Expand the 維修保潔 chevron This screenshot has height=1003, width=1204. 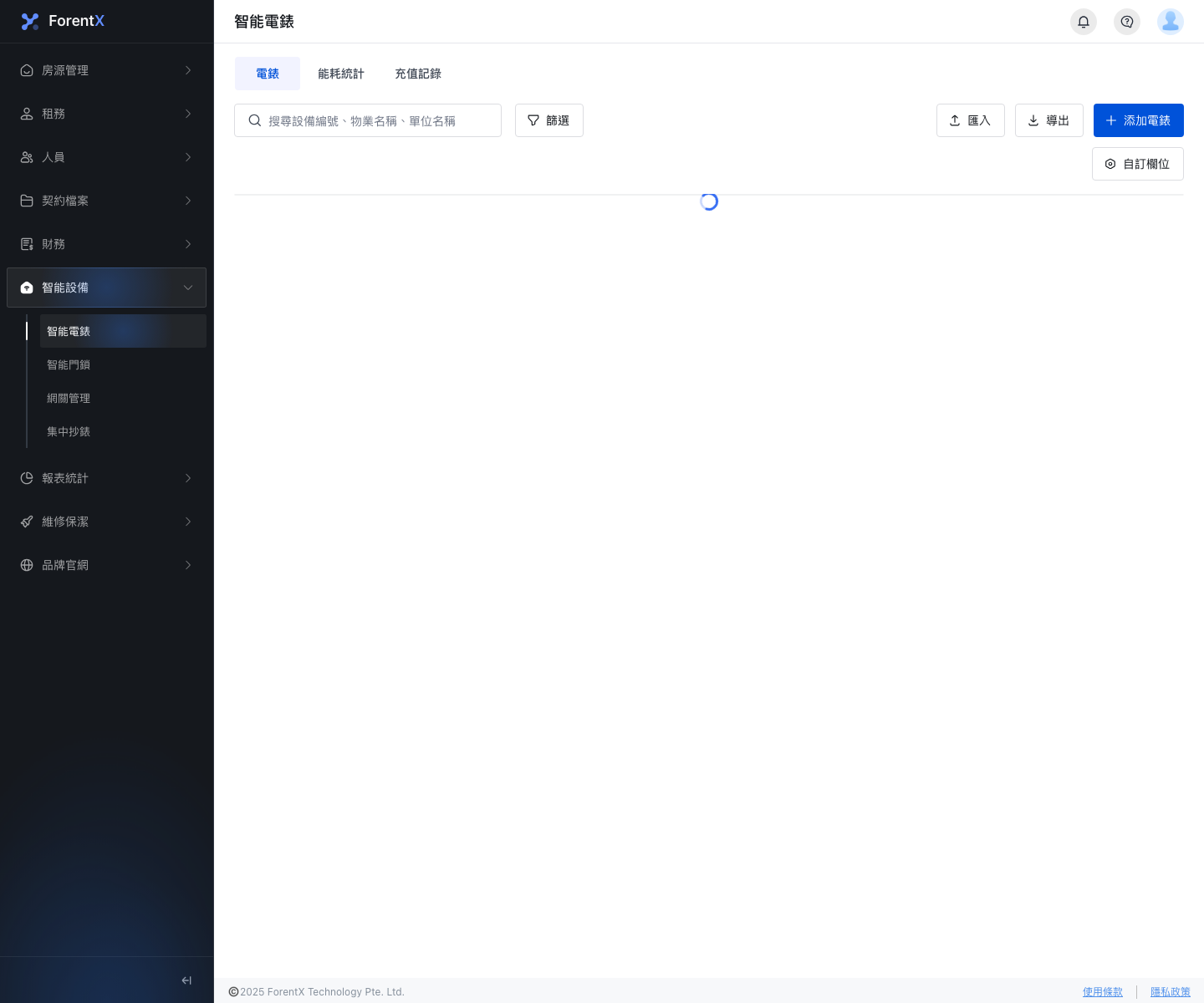[x=188, y=522]
